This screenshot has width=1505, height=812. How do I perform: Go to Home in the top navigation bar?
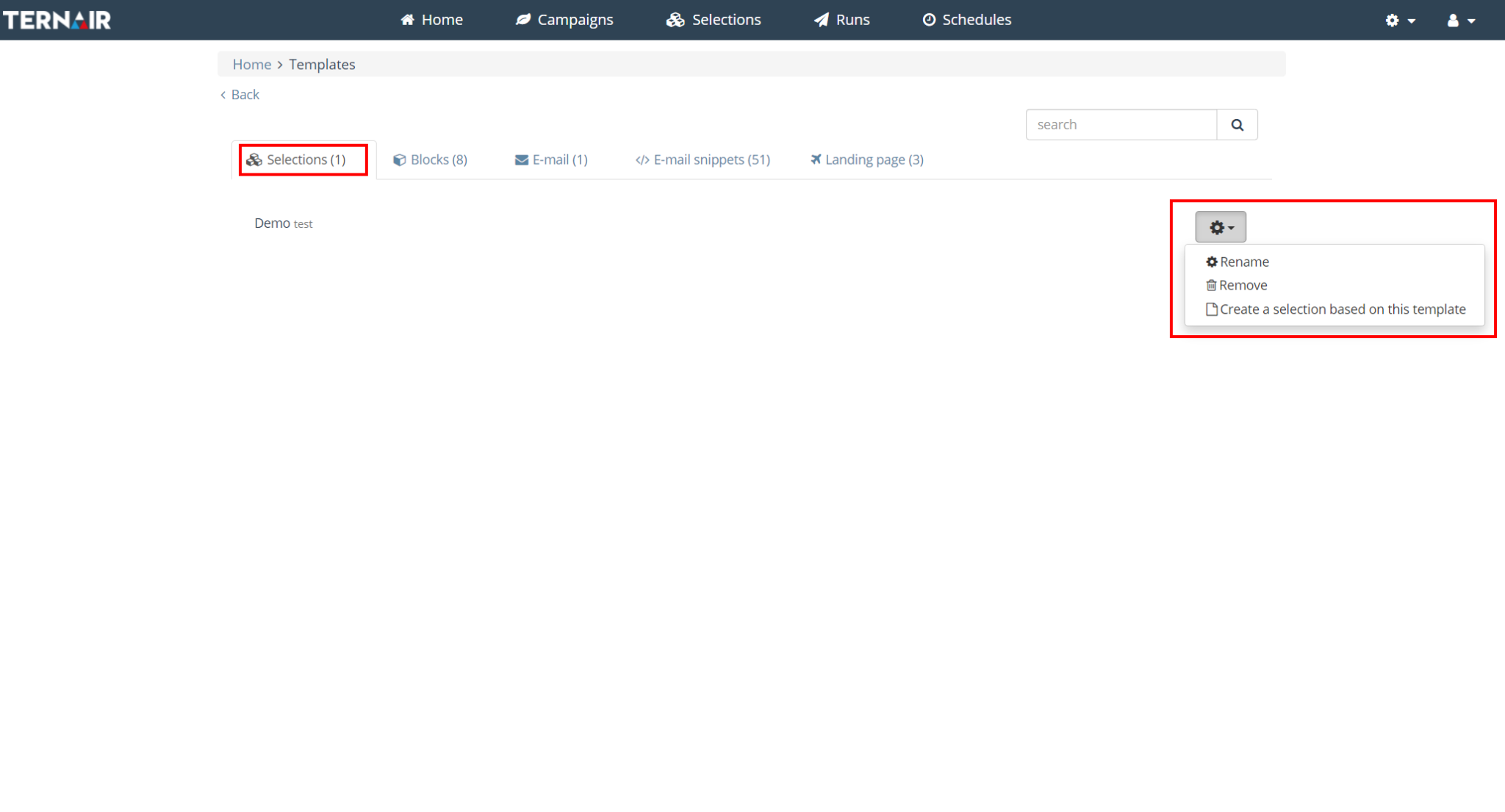point(431,20)
